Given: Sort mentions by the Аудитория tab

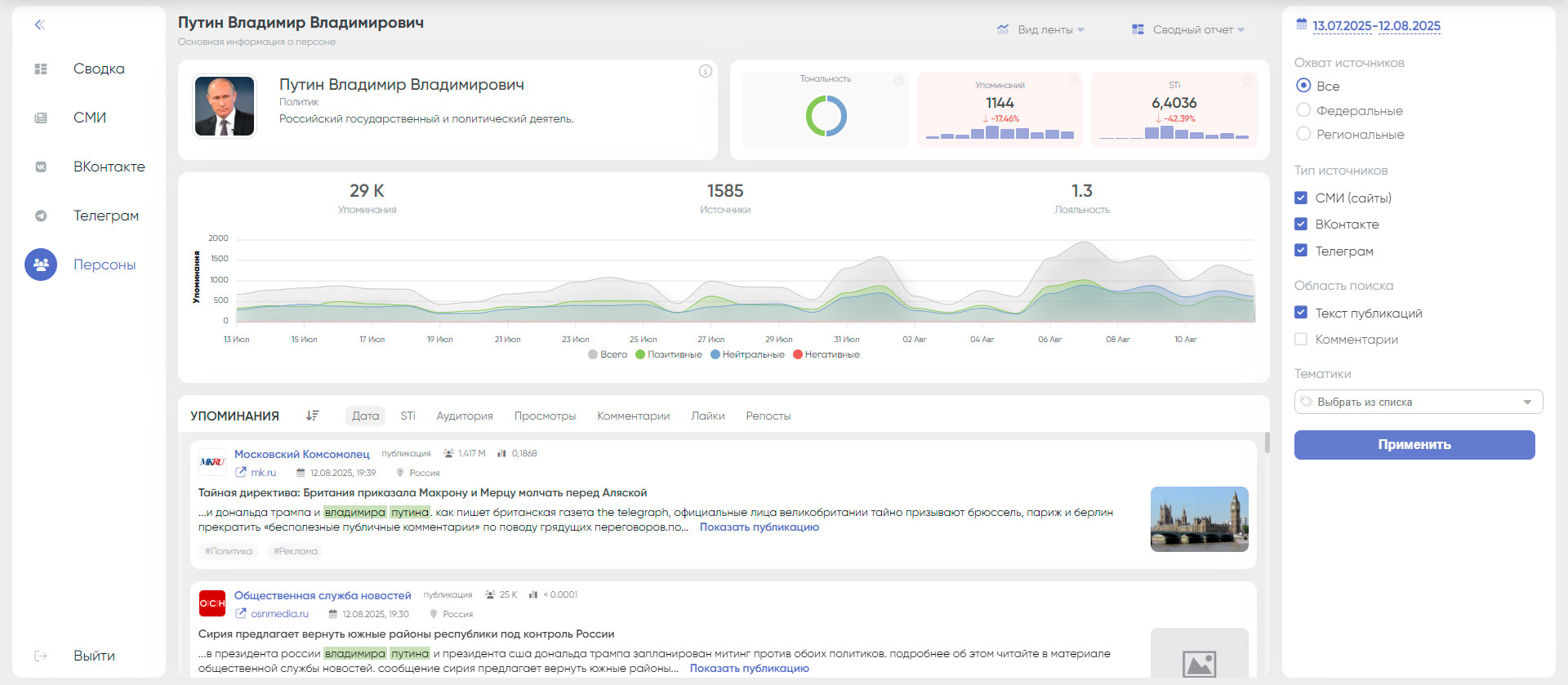Looking at the screenshot, I should 464,416.
